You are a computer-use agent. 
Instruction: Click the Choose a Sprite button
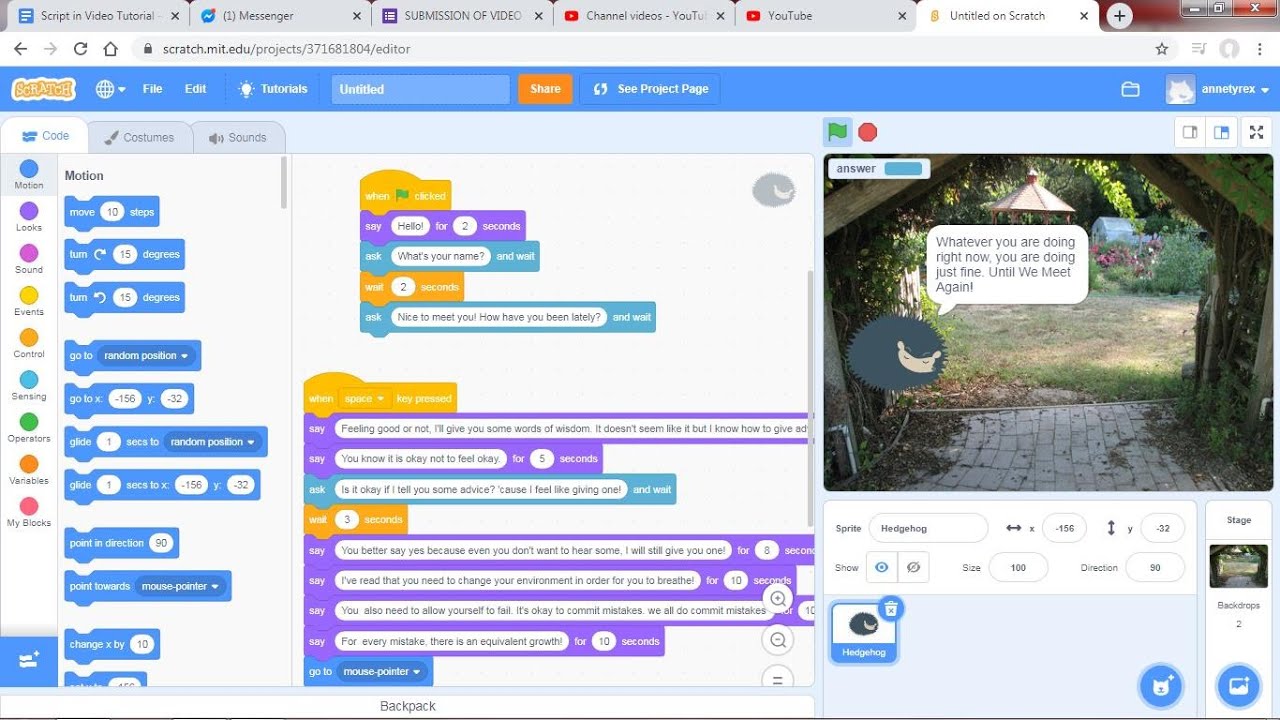1160,685
